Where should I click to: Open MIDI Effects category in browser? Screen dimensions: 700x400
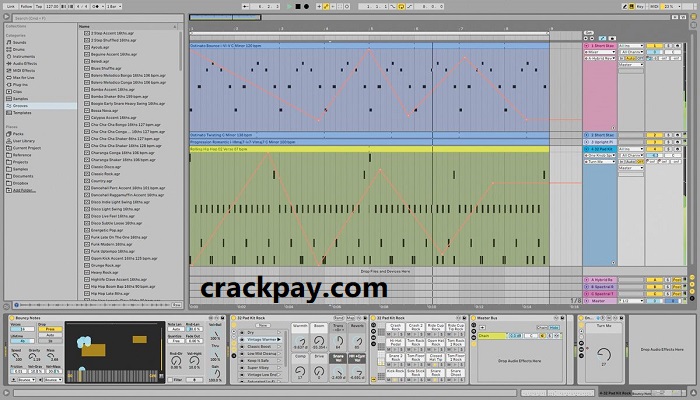(x=24, y=71)
